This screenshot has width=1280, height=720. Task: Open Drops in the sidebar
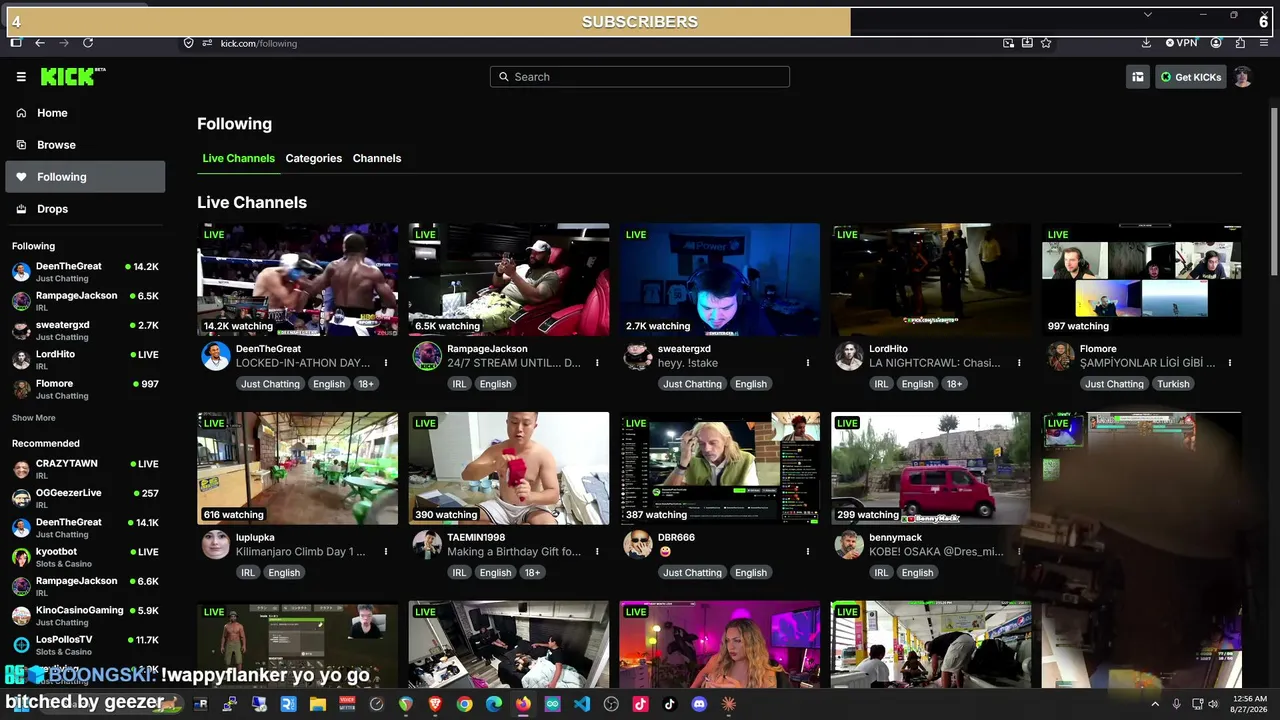pyautogui.click(x=85, y=209)
